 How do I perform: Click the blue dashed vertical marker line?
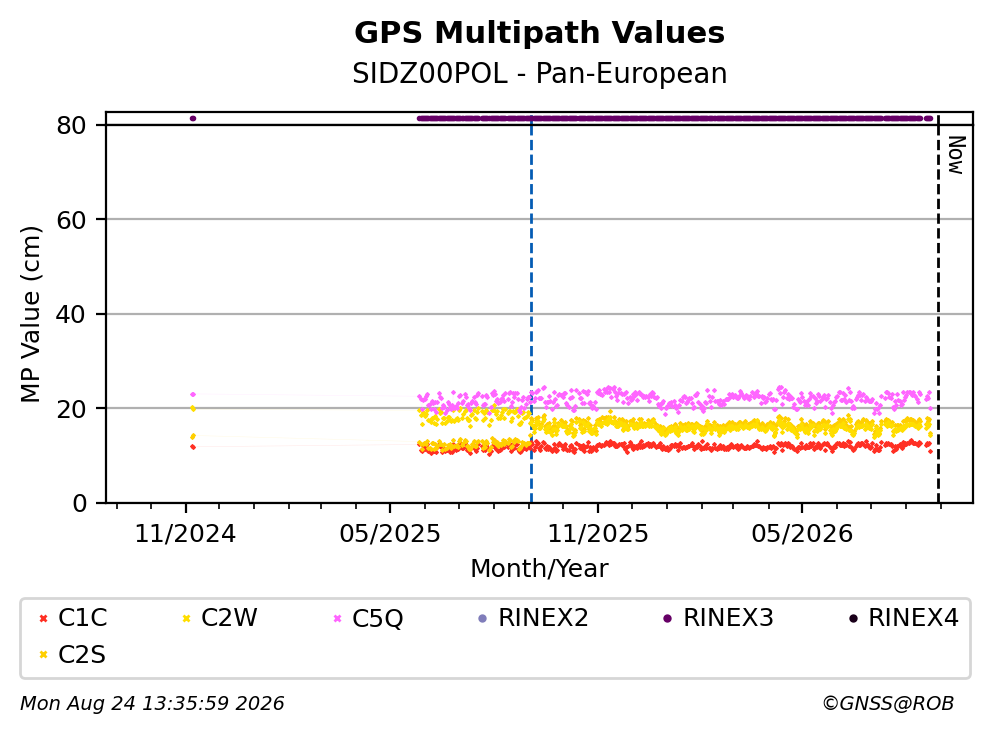[531, 308]
